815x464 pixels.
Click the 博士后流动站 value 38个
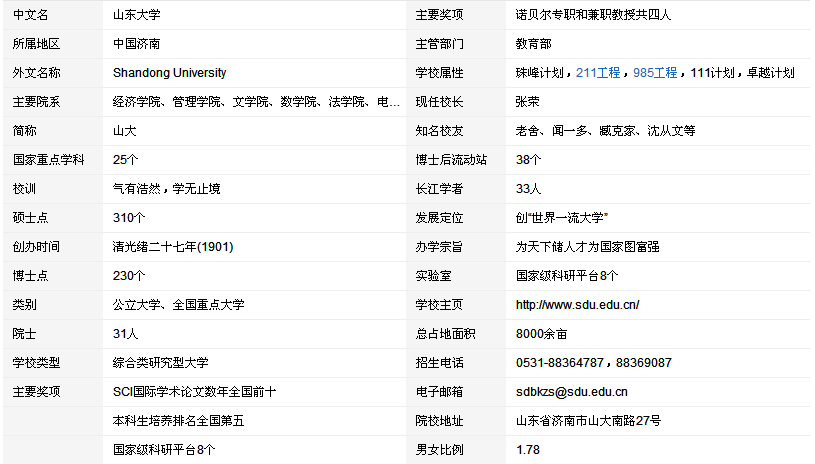[x=528, y=160]
